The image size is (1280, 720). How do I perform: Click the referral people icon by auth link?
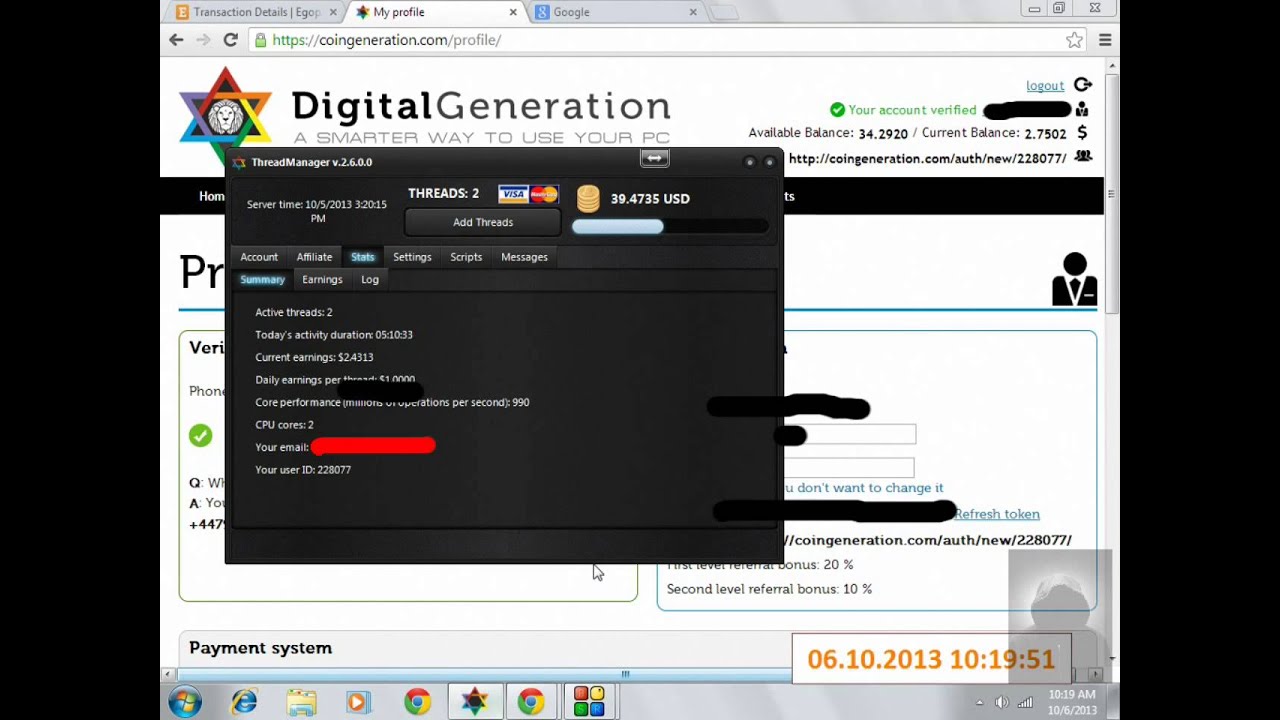[x=1082, y=157]
